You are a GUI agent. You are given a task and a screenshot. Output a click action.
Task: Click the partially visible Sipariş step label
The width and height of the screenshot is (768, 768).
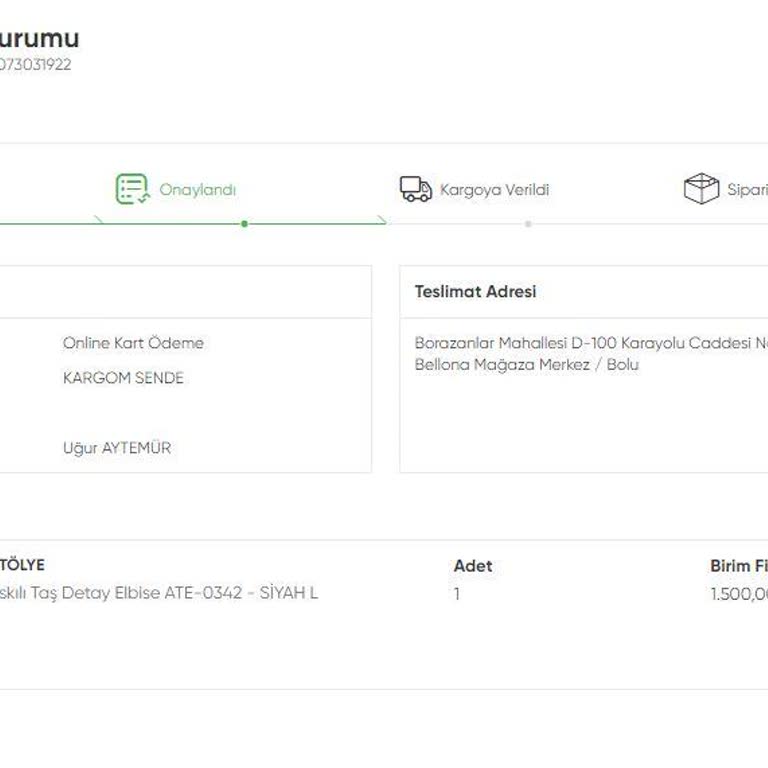click(746, 190)
